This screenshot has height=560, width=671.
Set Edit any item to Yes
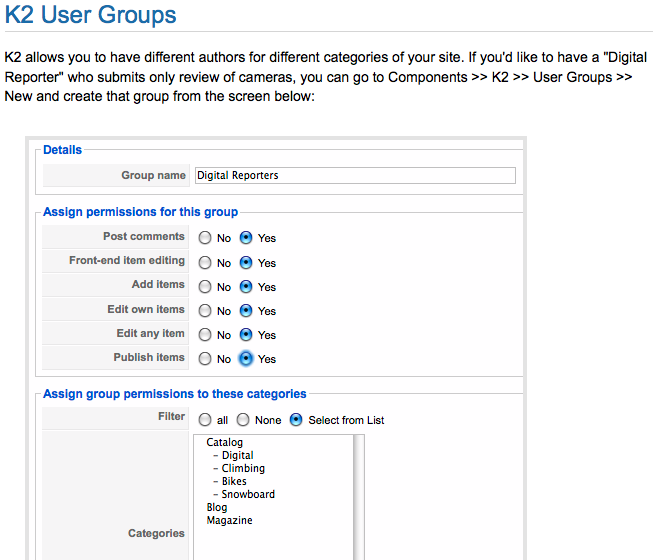pos(246,335)
